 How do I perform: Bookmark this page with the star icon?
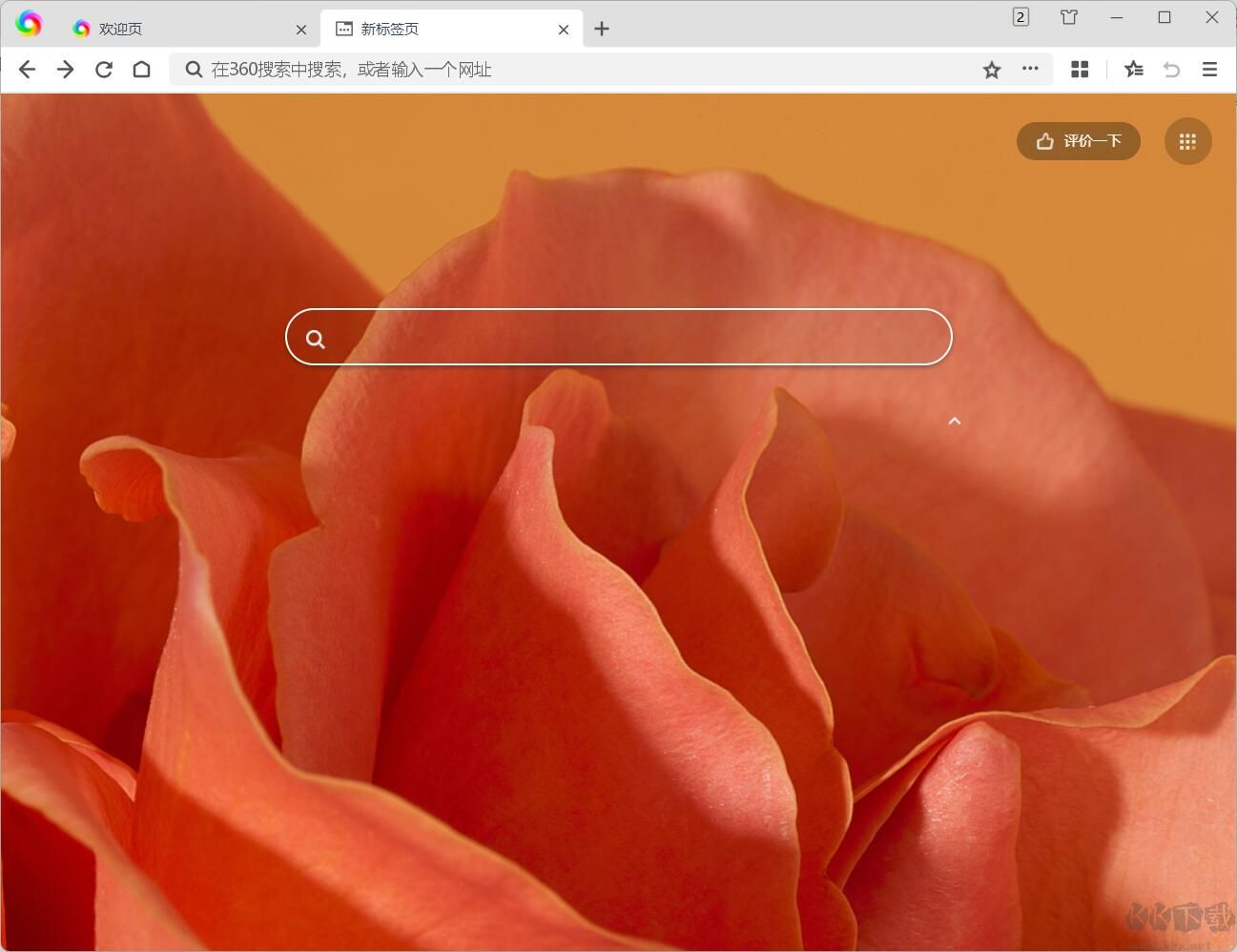point(992,70)
